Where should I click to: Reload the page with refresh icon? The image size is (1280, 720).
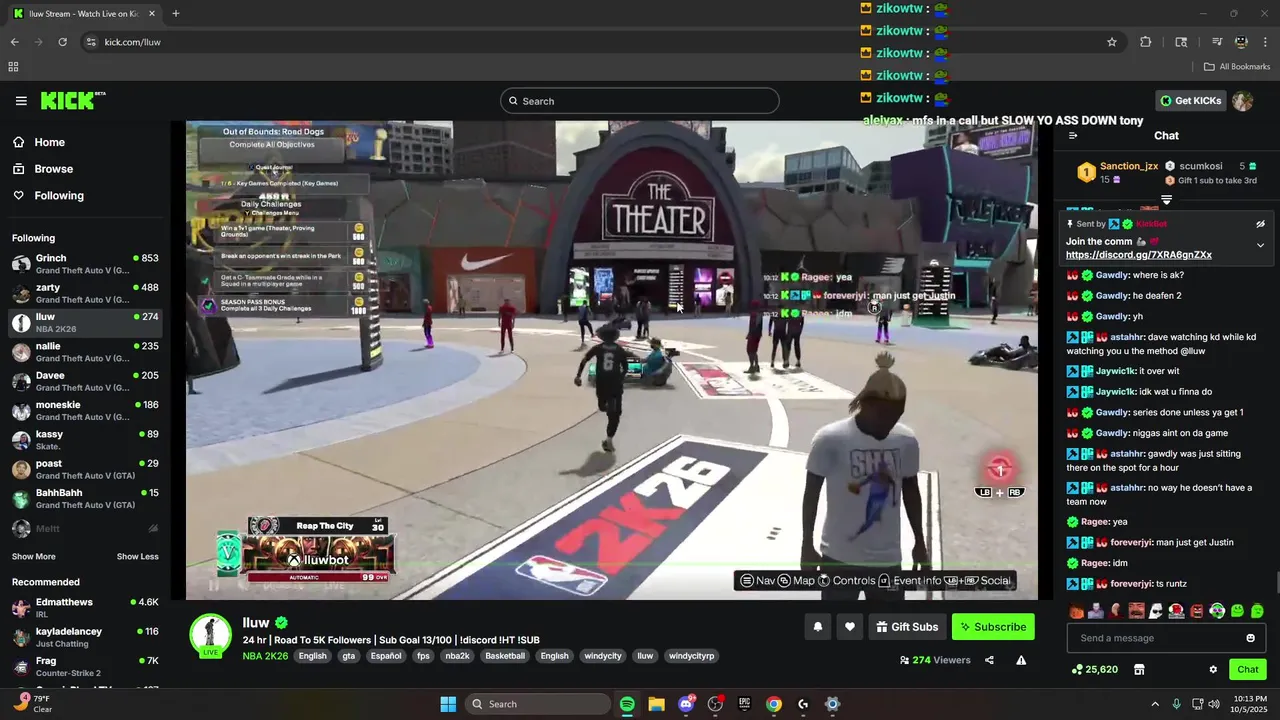(x=62, y=42)
